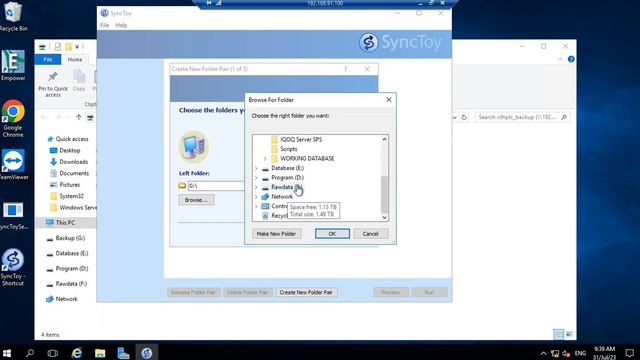
Task: Click taskbar clock and date
Action: (604, 353)
